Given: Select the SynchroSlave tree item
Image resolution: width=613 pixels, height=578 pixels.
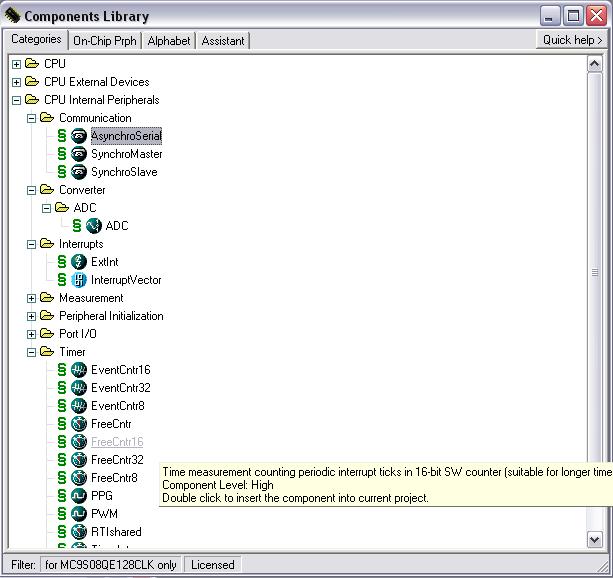Looking at the screenshot, I should tap(124, 172).
